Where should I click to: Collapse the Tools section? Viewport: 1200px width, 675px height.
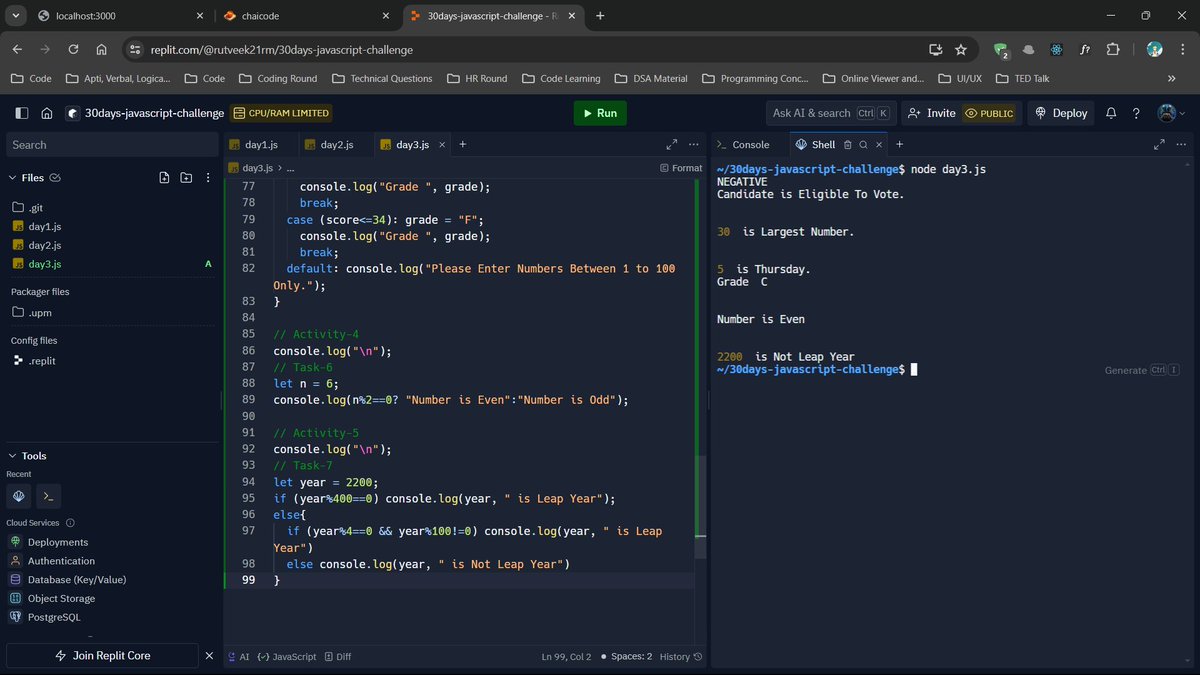coord(13,456)
